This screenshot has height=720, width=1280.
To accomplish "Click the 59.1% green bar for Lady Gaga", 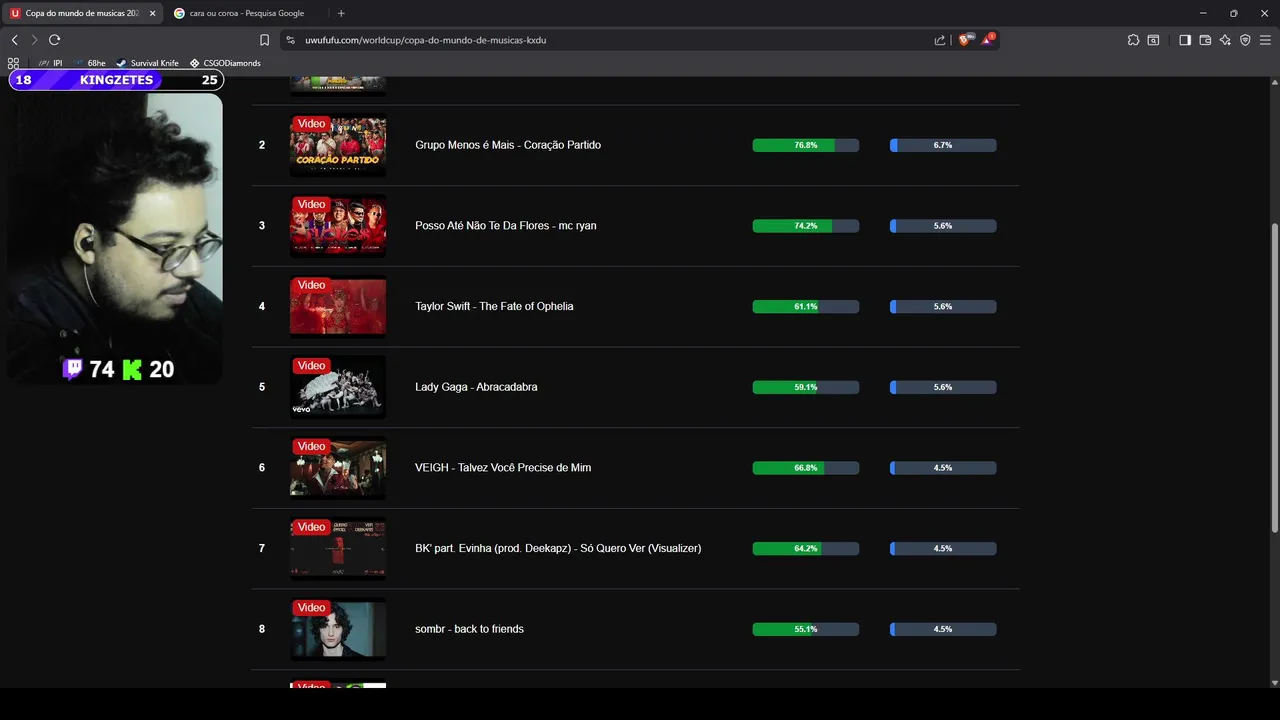I will click(806, 387).
